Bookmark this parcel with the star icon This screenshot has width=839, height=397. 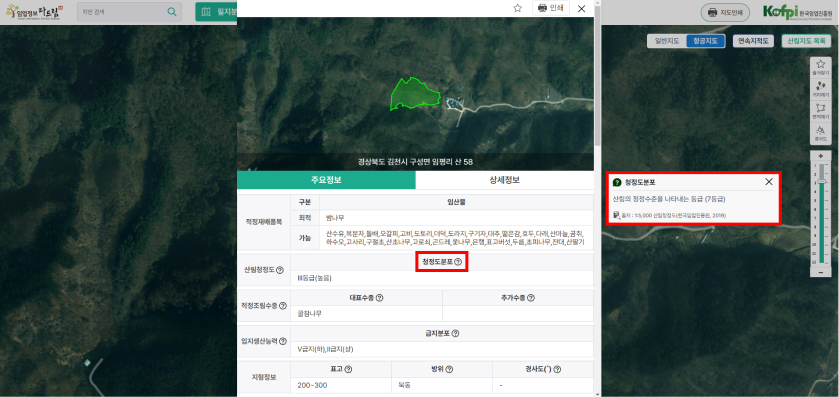click(x=517, y=8)
